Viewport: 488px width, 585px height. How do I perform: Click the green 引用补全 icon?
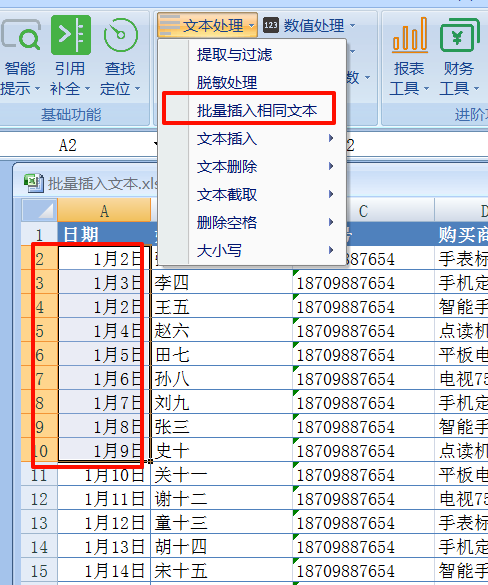(71, 35)
